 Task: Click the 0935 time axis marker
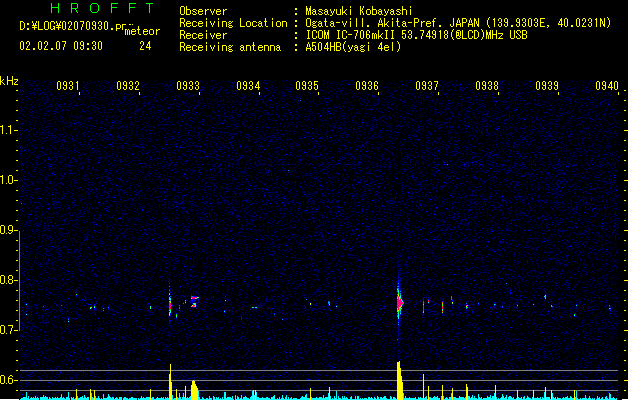307,85
